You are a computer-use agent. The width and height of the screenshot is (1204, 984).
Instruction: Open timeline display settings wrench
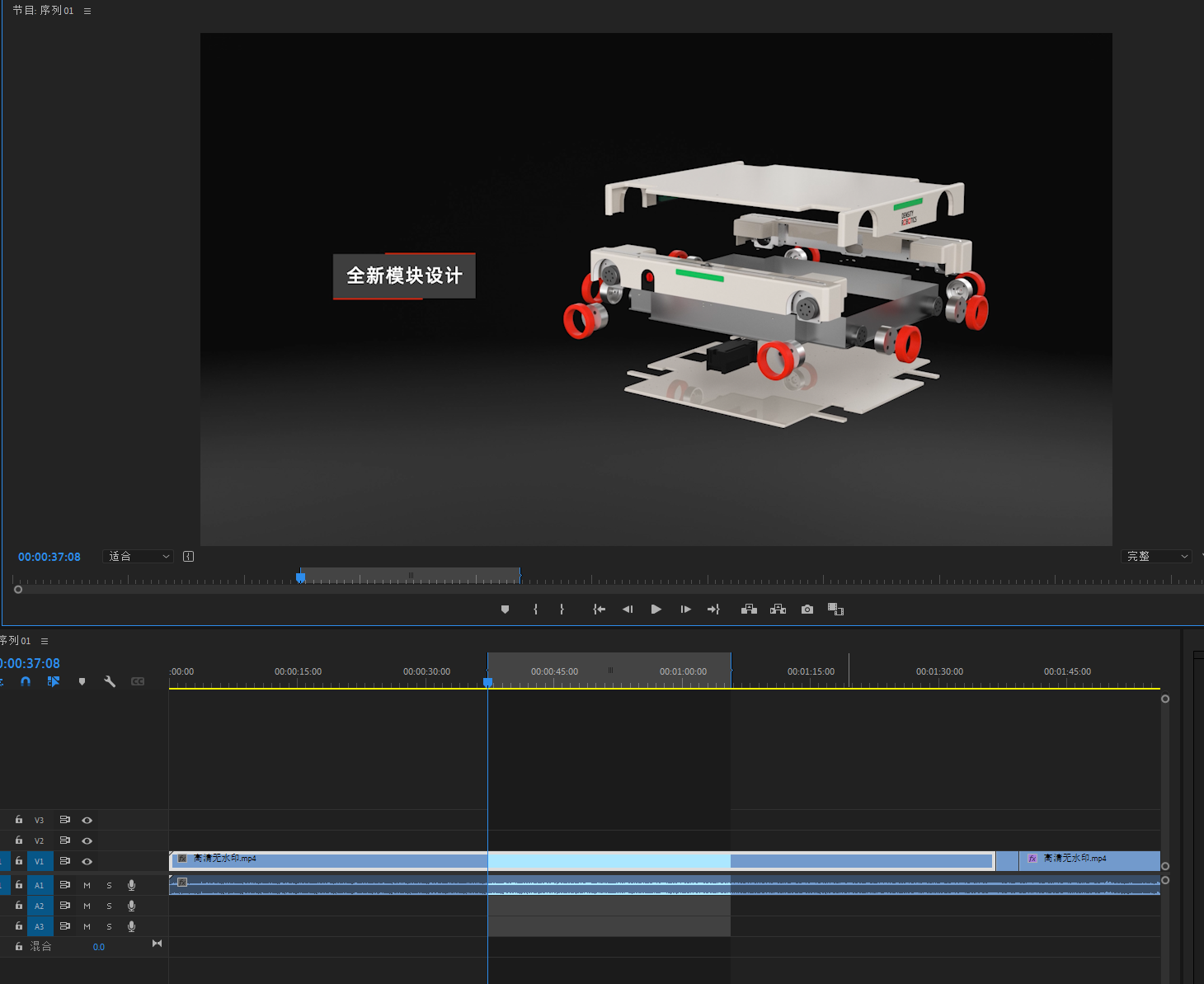point(110,681)
